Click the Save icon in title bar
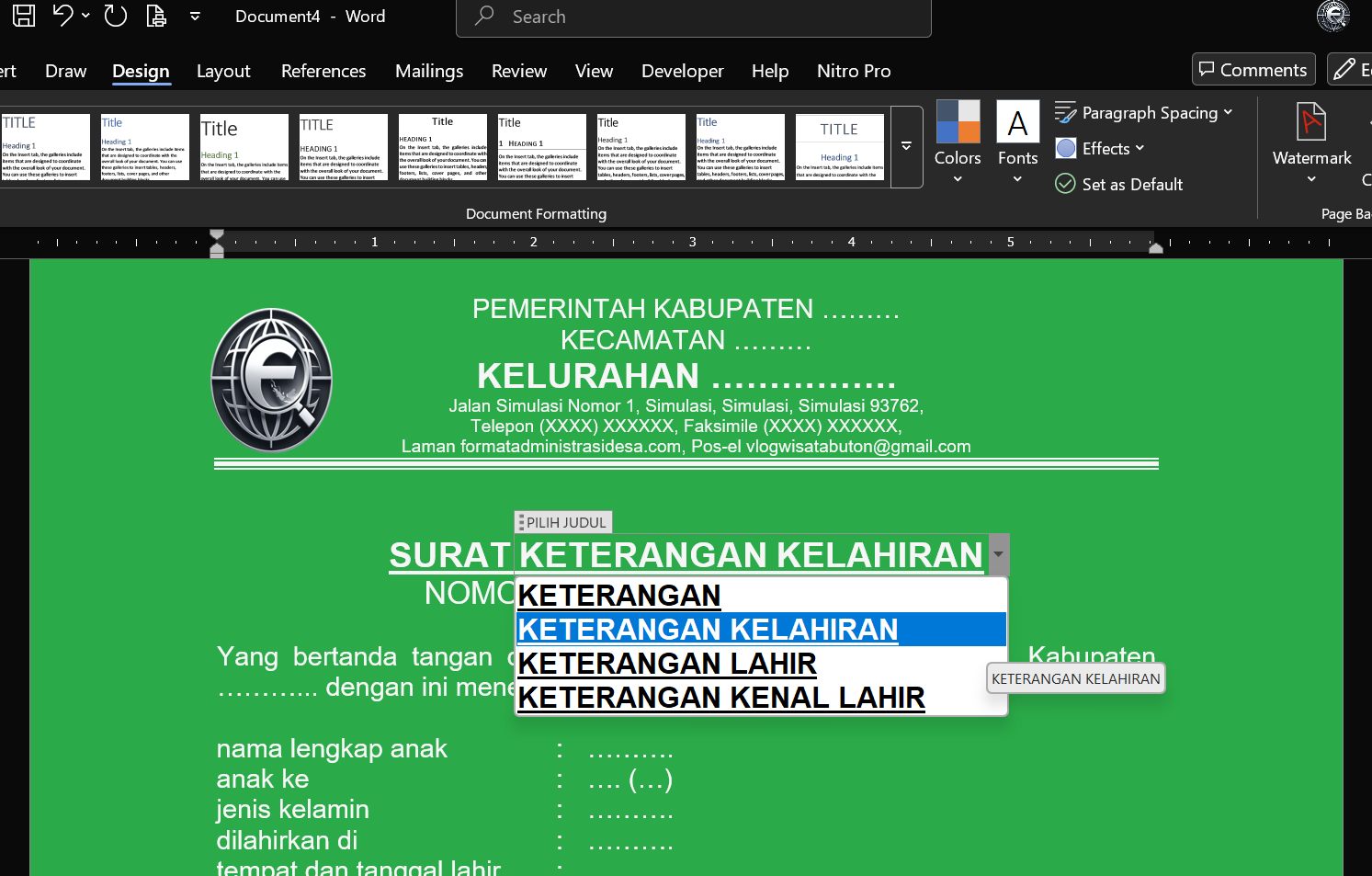Image resolution: width=1372 pixels, height=876 pixels. pyautogui.click(x=24, y=16)
